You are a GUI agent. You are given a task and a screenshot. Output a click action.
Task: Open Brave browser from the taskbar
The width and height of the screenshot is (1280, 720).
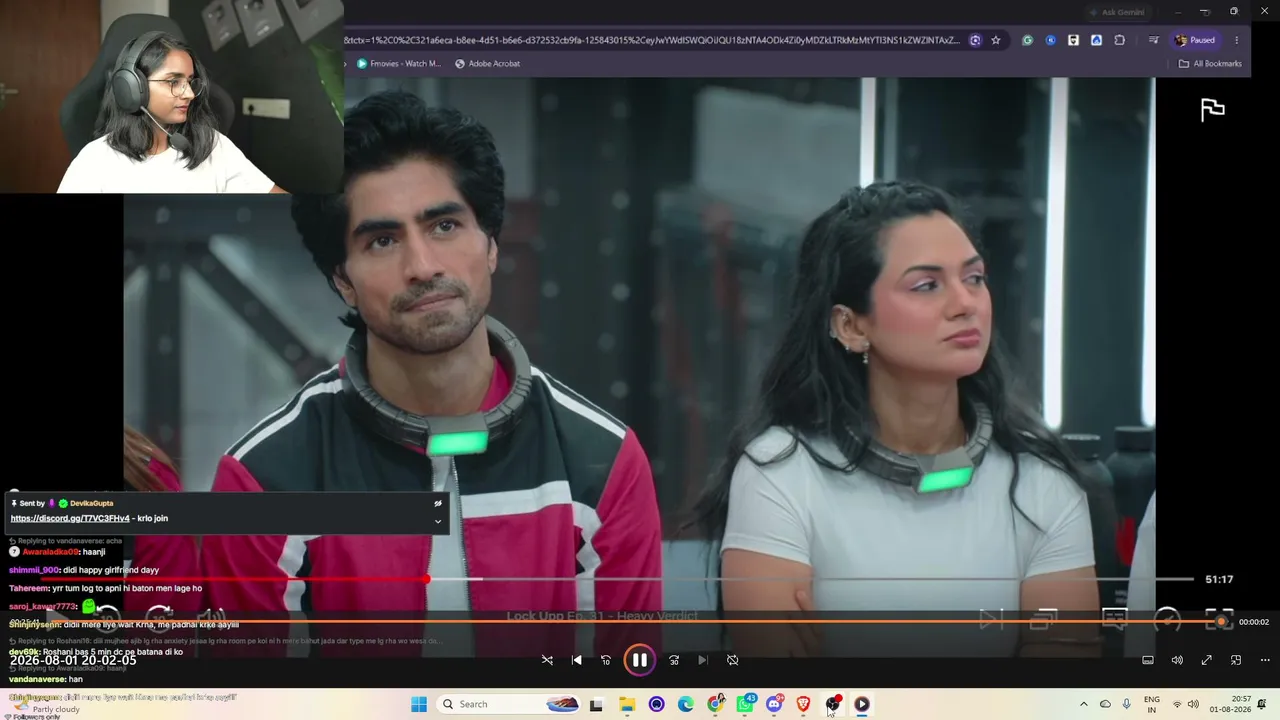pos(803,704)
